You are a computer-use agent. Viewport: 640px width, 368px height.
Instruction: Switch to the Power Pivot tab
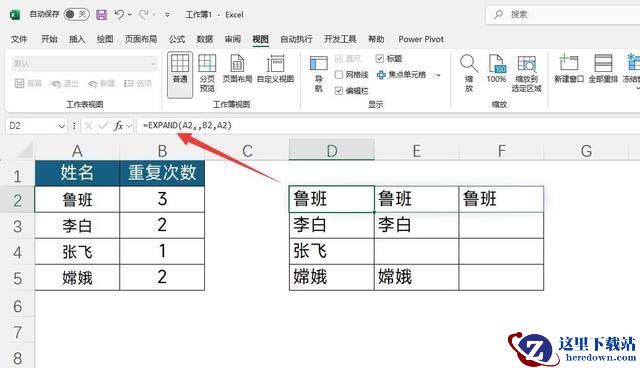tap(421, 39)
